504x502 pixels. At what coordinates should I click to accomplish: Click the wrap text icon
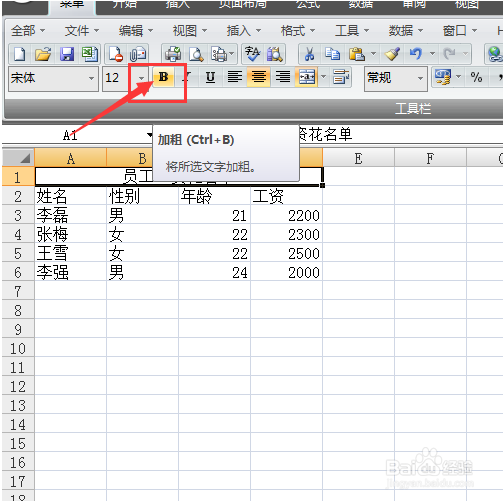[x=341, y=77]
